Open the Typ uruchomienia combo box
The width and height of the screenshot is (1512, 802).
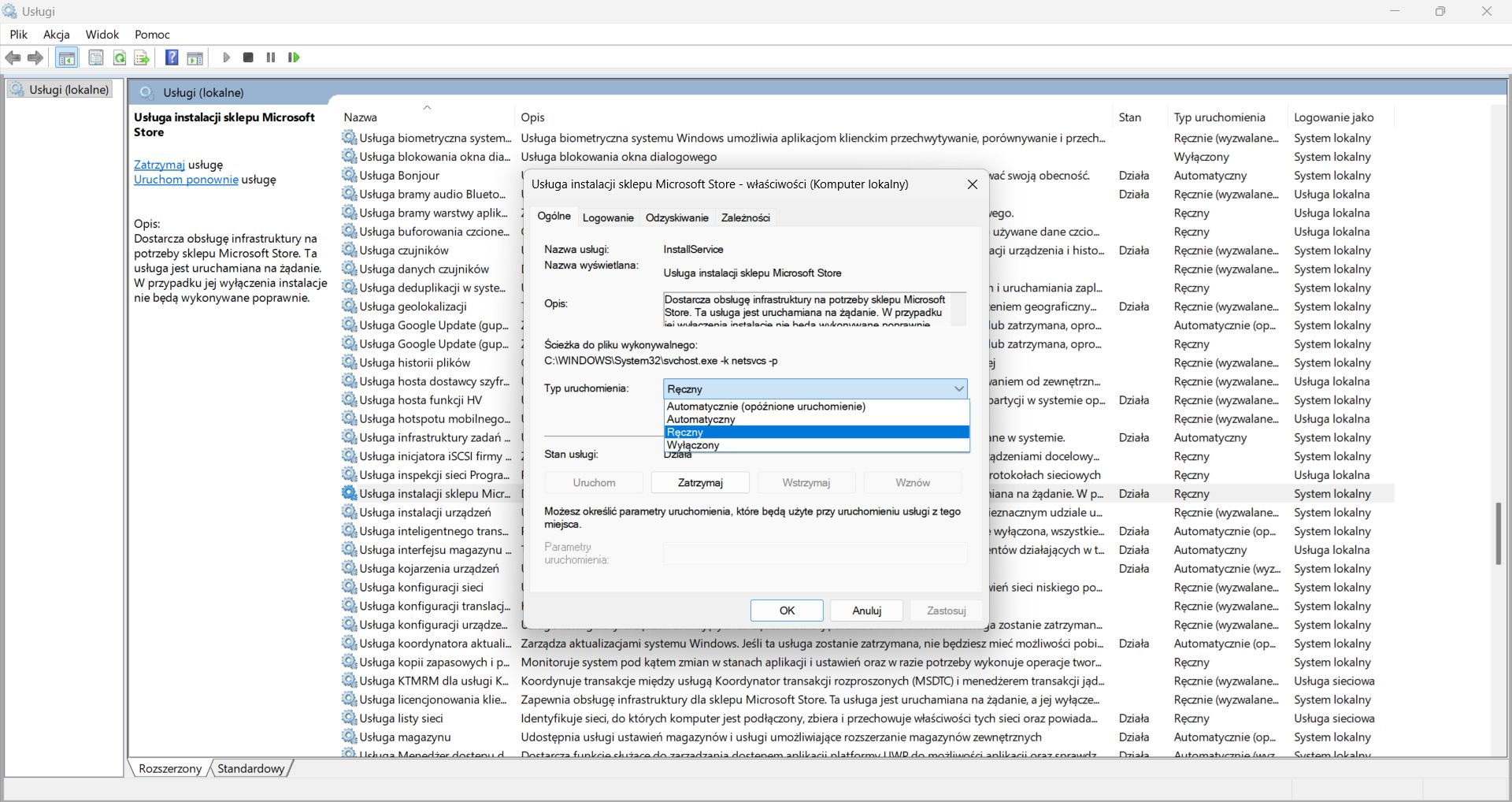tap(815, 388)
